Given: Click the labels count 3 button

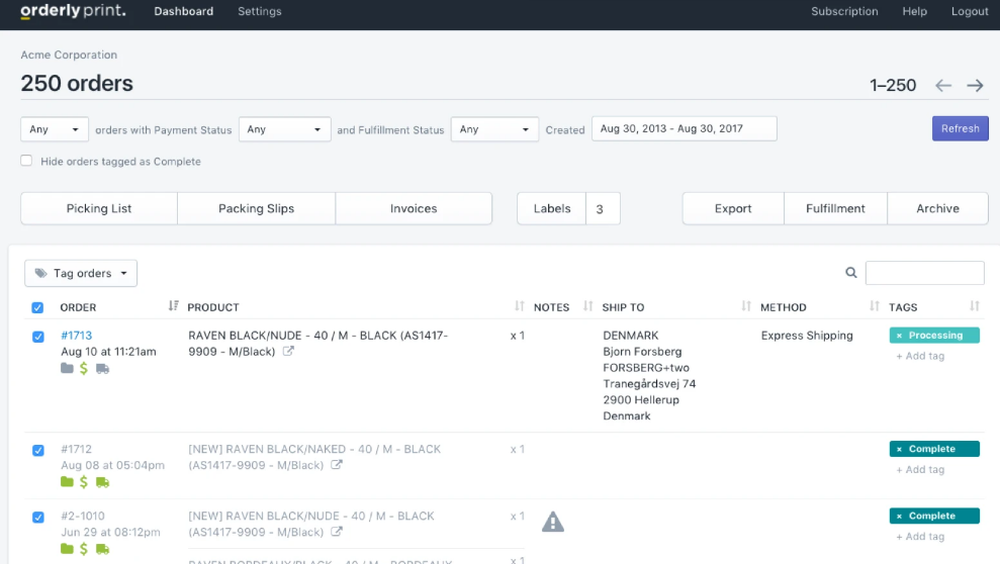Looking at the screenshot, I should pos(603,209).
